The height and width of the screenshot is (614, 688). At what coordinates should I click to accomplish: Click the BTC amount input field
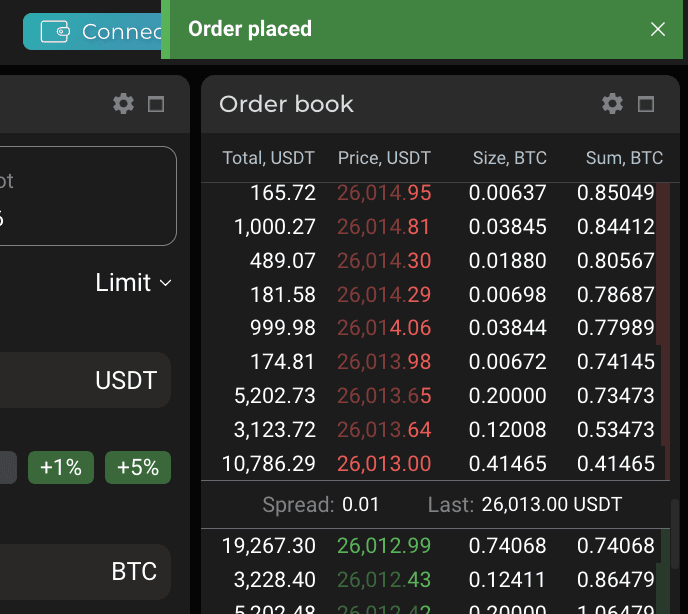click(x=85, y=572)
